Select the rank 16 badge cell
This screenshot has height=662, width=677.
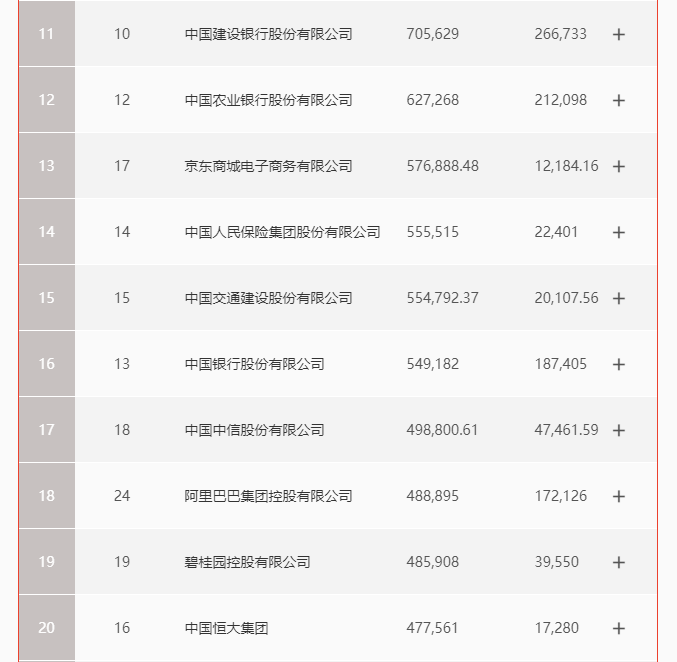pos(47,364)
